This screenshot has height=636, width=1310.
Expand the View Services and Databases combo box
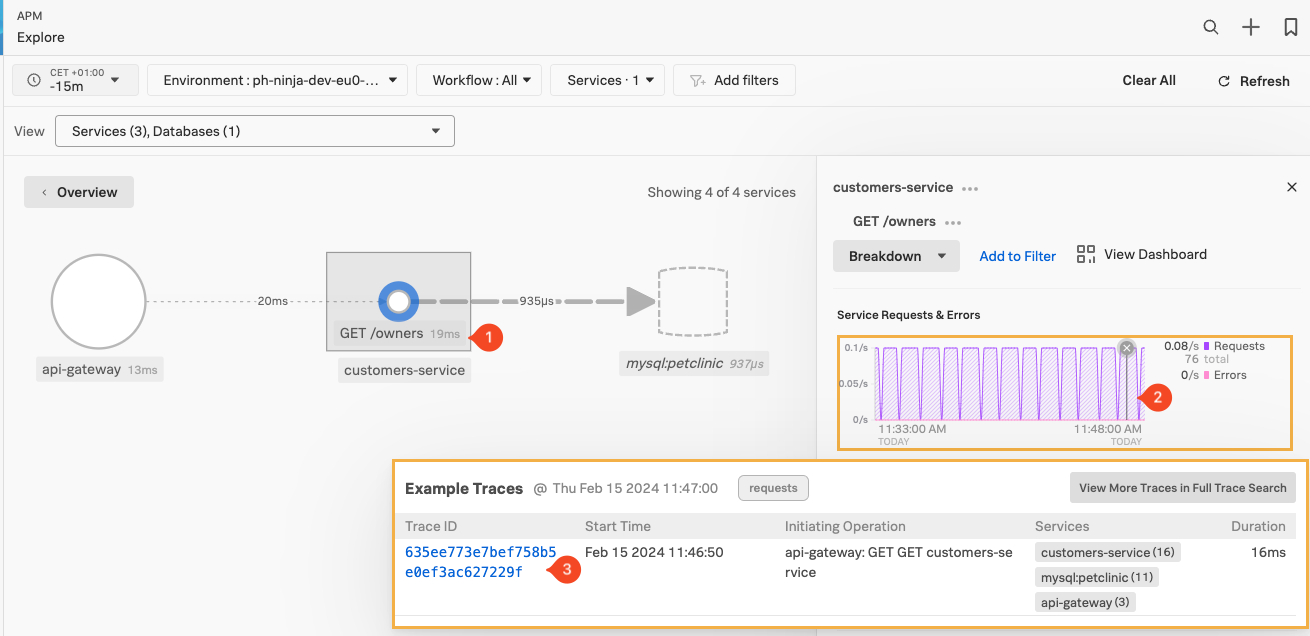click(x=255, y=131)
